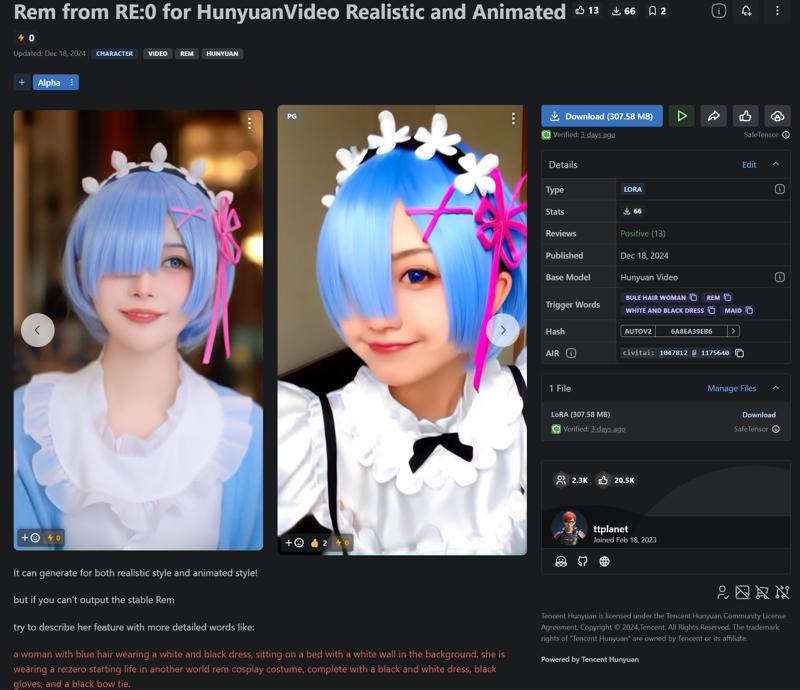Screen dimensions: 800x690
Task: Click the info icon in Type row
Action: tap(780, 189)
